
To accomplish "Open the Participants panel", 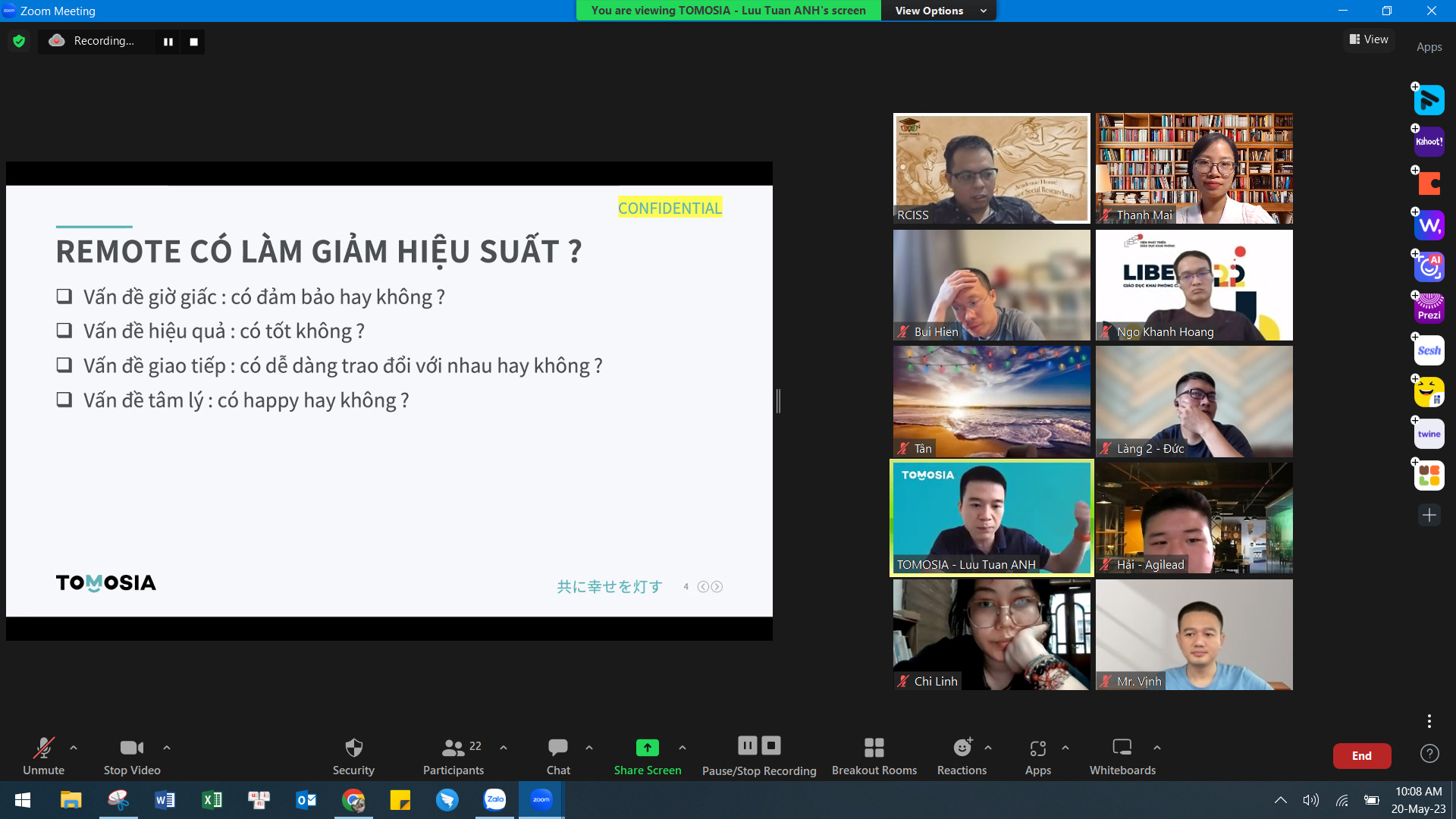I will click(x=453, y=756).
